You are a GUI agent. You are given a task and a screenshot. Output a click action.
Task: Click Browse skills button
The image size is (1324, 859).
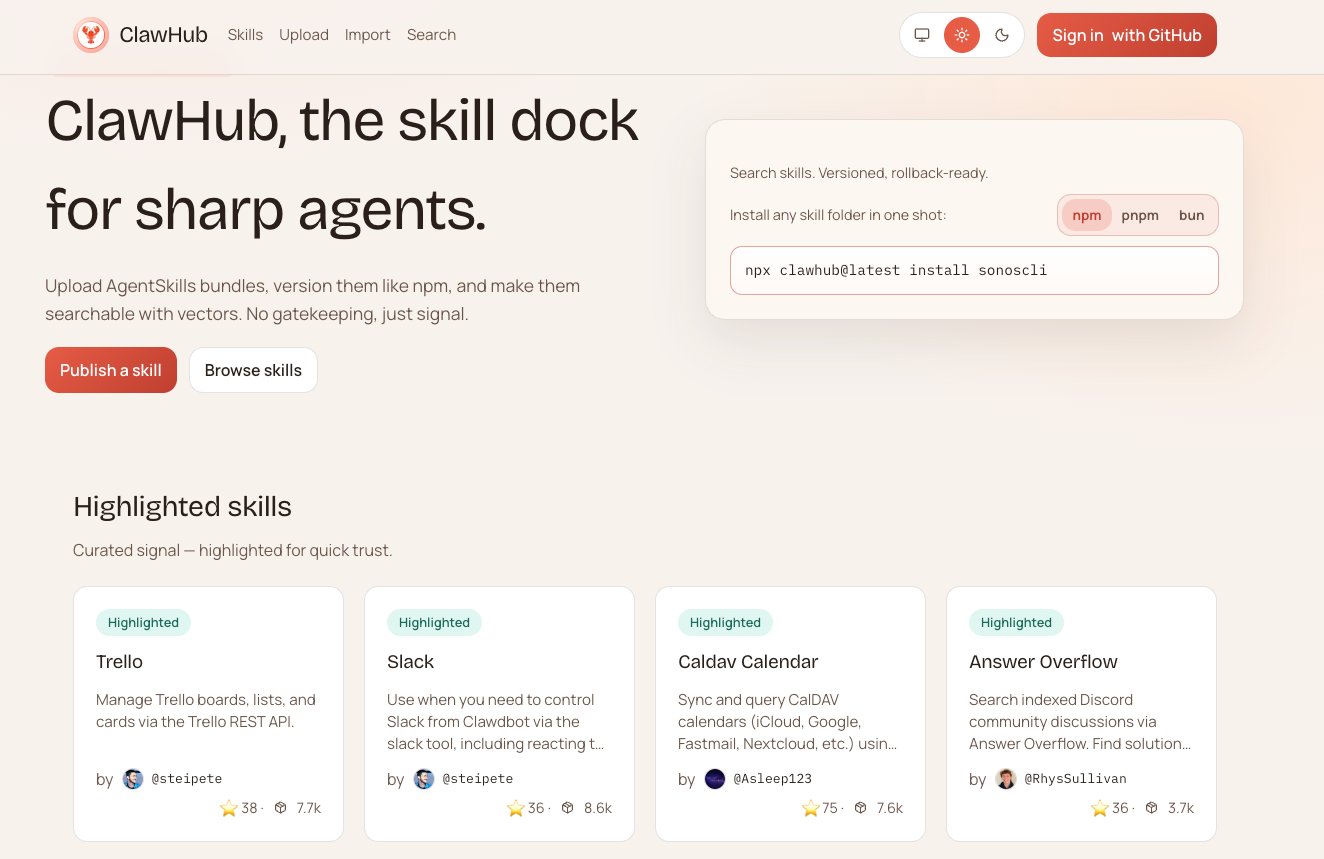coord(253,370)
